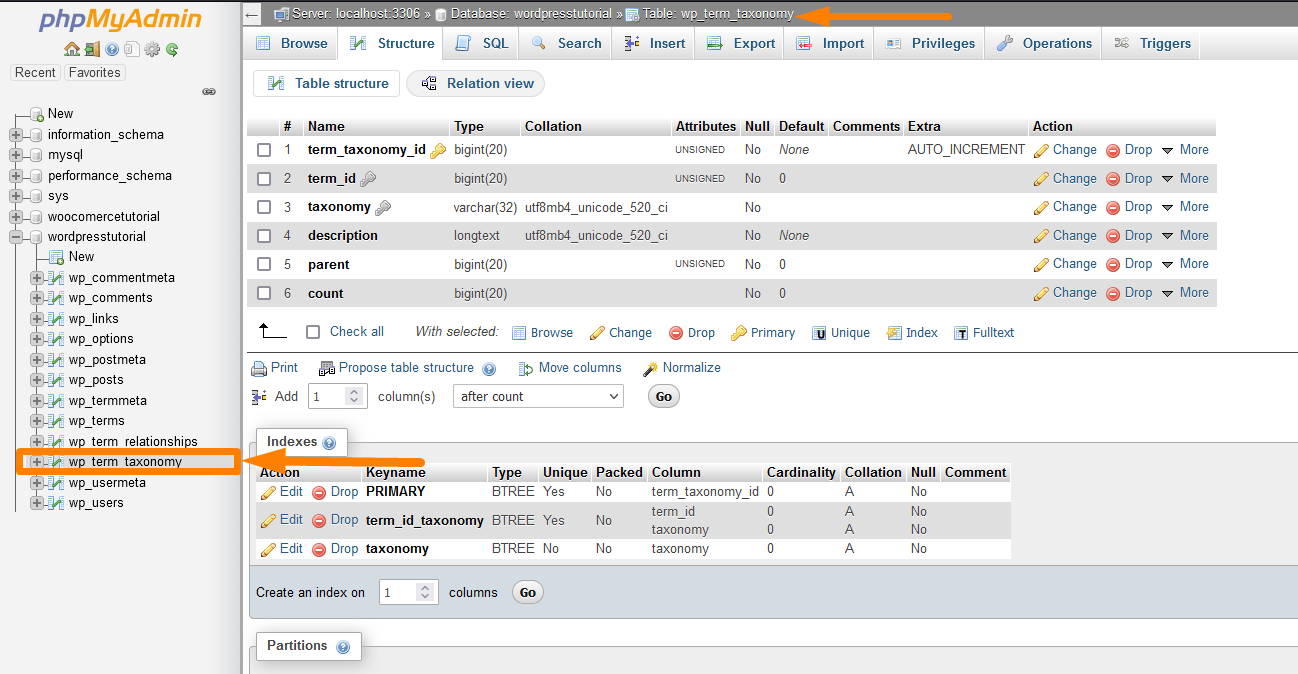Switch to the Browse tab
This screenshot has width=1298, height=674.
point(292,43)
